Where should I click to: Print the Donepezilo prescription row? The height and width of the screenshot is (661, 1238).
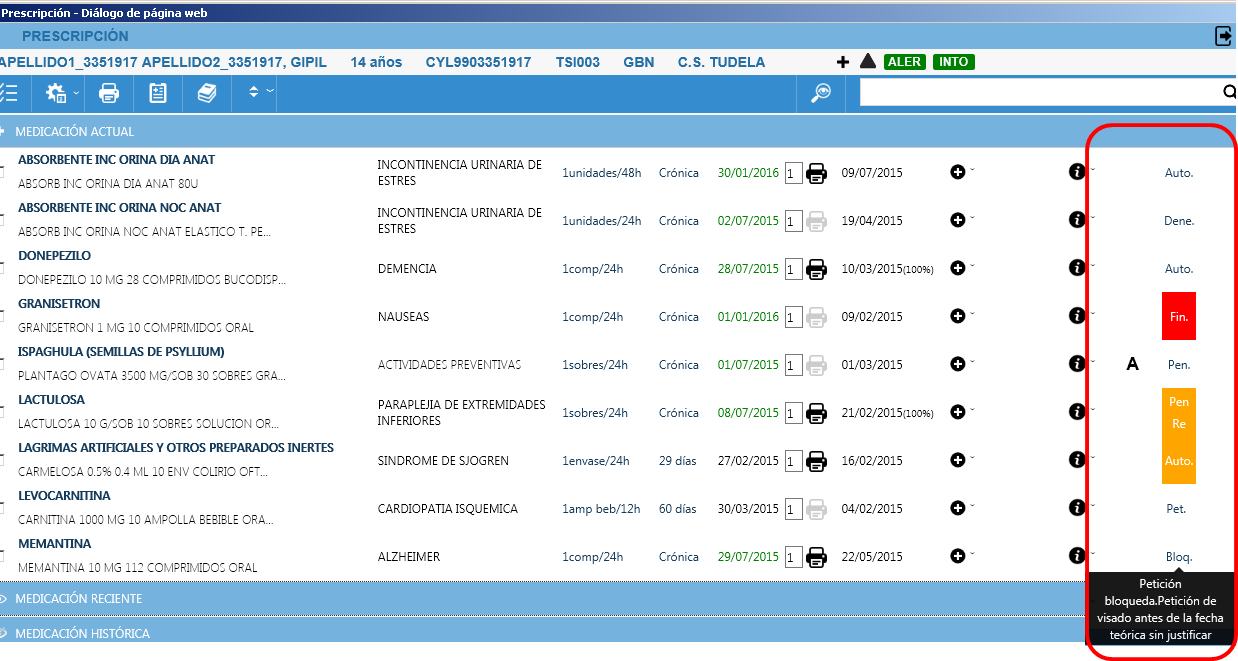(817, 269)
